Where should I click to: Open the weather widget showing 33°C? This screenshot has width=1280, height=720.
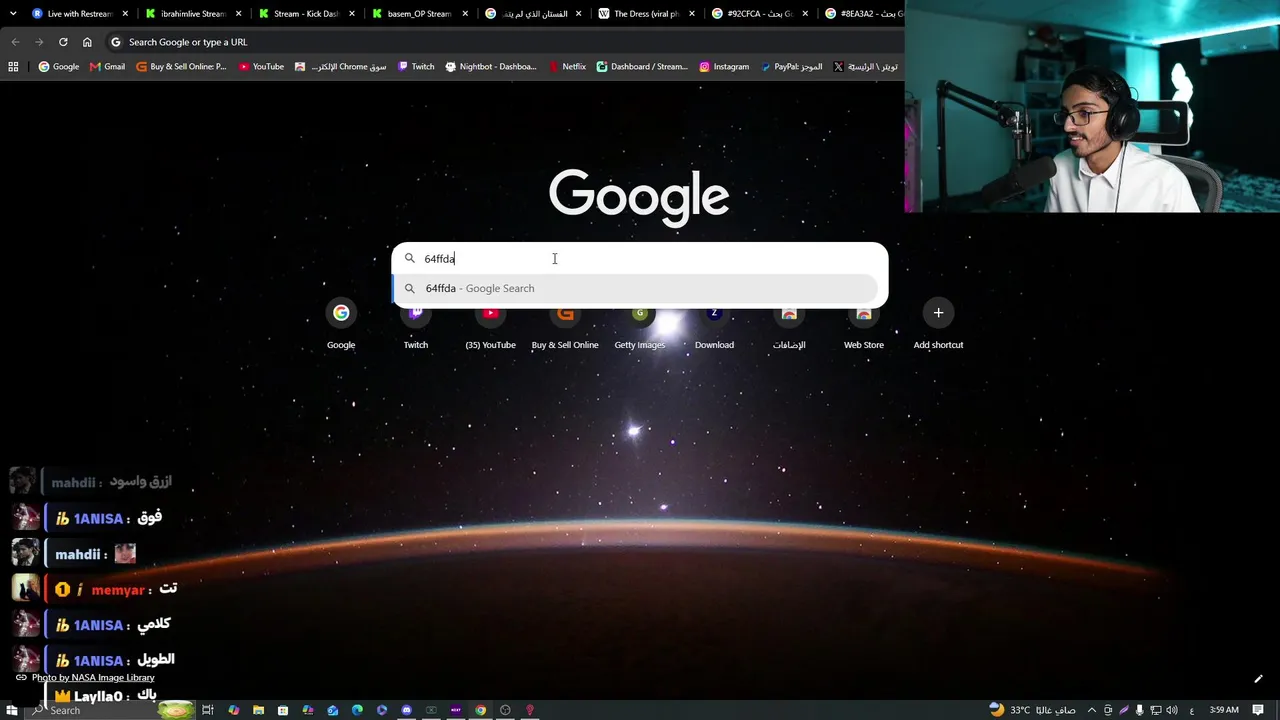(1031, 710)
